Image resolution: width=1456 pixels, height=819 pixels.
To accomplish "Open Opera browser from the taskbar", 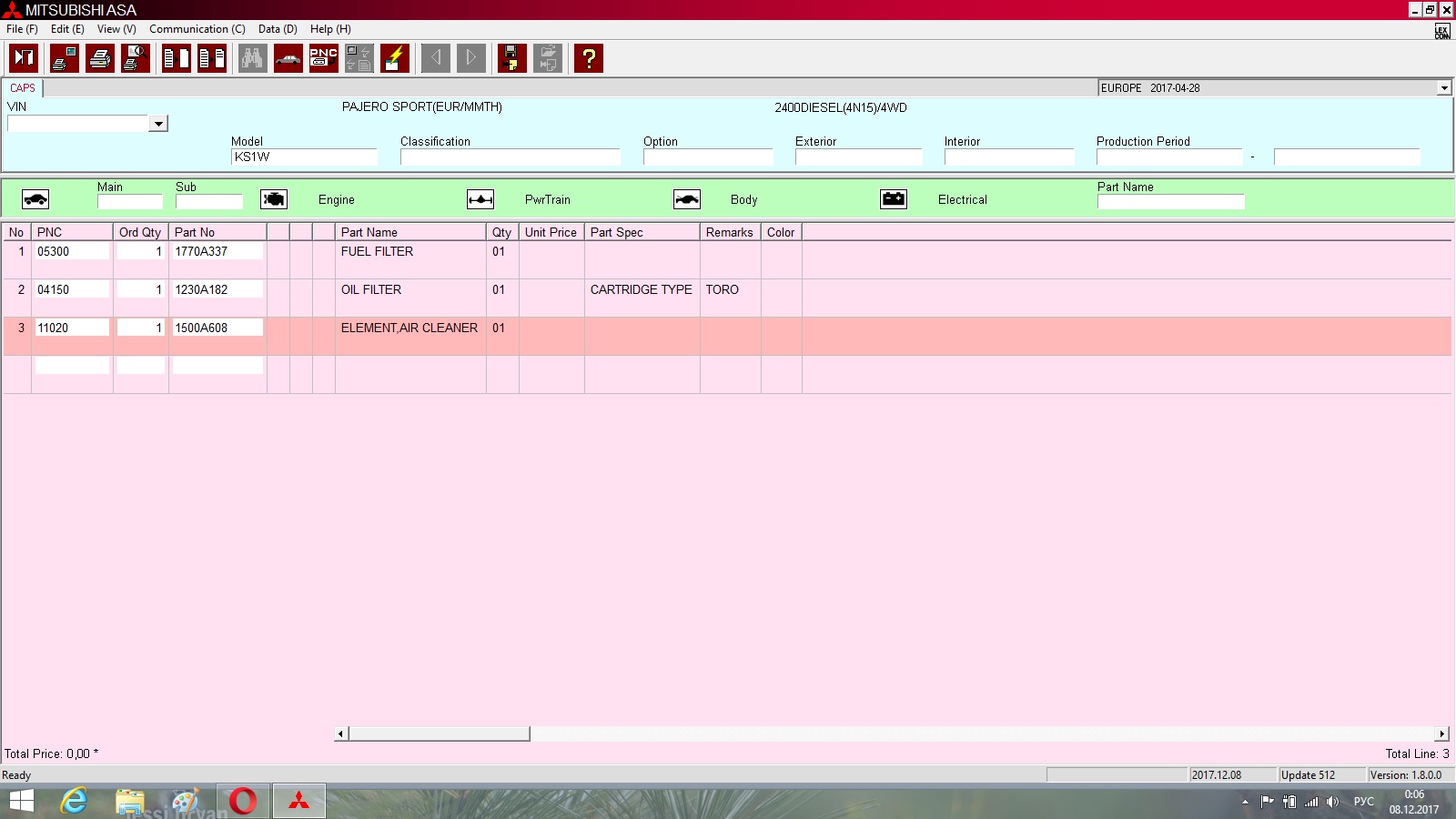I will pyautogui.click(x=243, y=801).
